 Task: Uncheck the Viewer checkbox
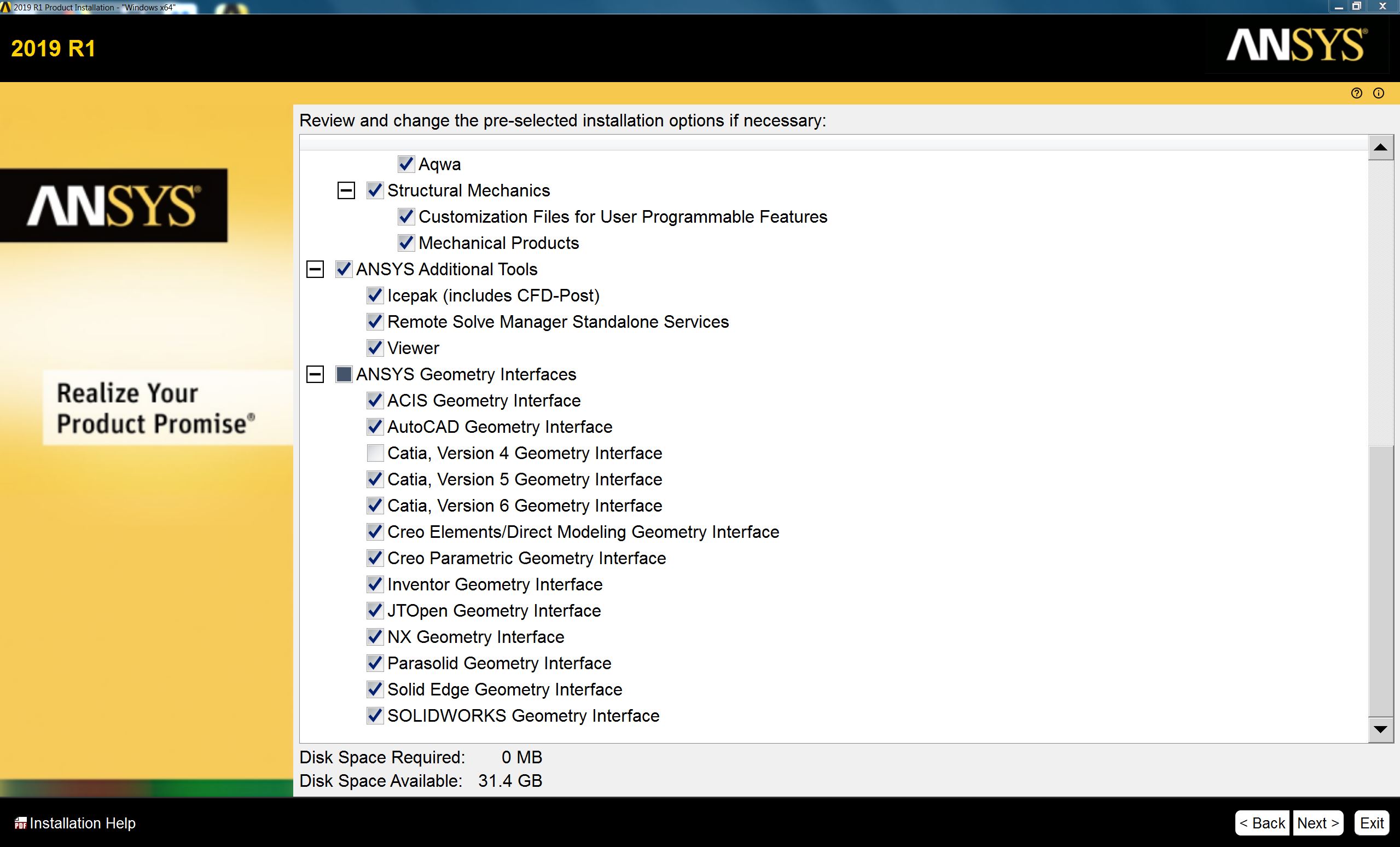[374, 347]
